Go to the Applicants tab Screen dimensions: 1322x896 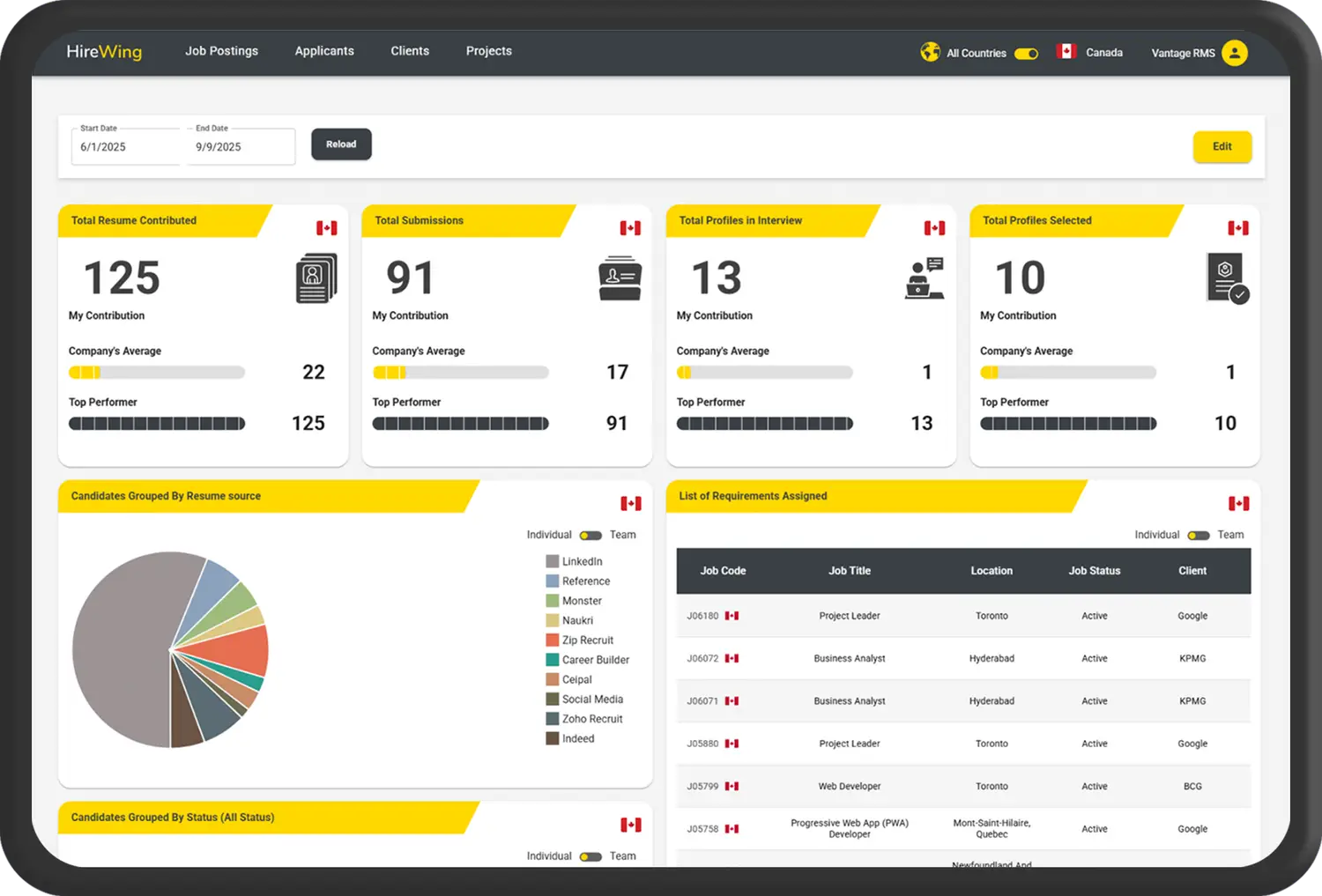click(x=324, y=51)
